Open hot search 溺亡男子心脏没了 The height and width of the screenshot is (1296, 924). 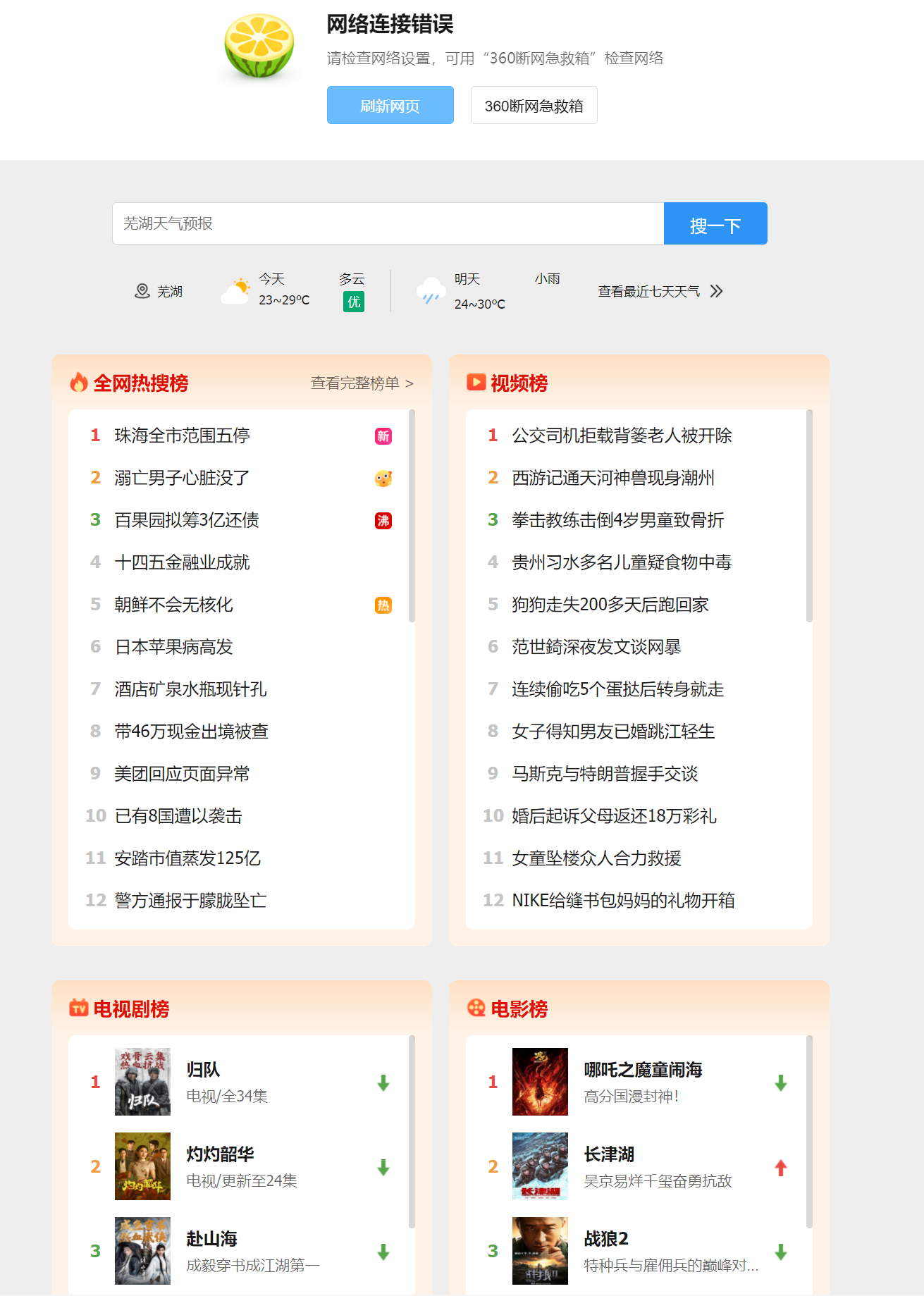click(x=183, y=478)
